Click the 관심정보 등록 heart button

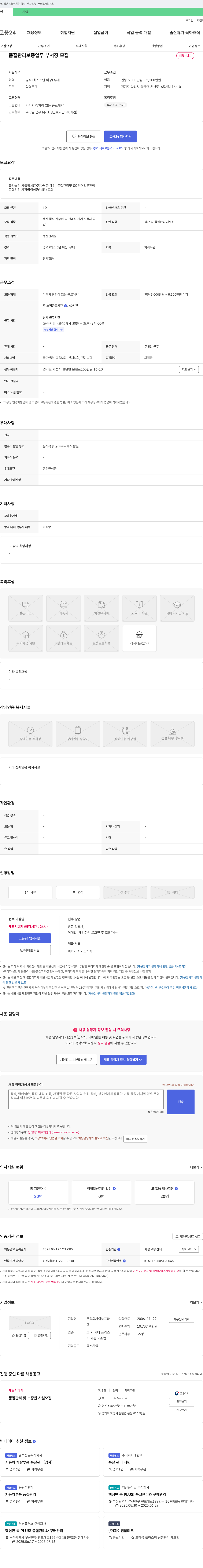83,136
